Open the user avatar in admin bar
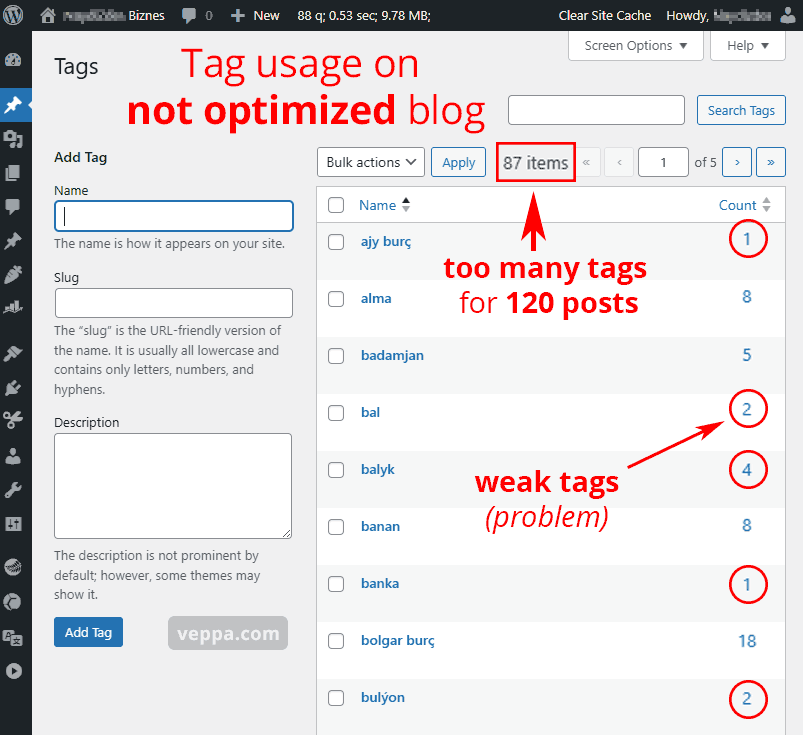 789,15
